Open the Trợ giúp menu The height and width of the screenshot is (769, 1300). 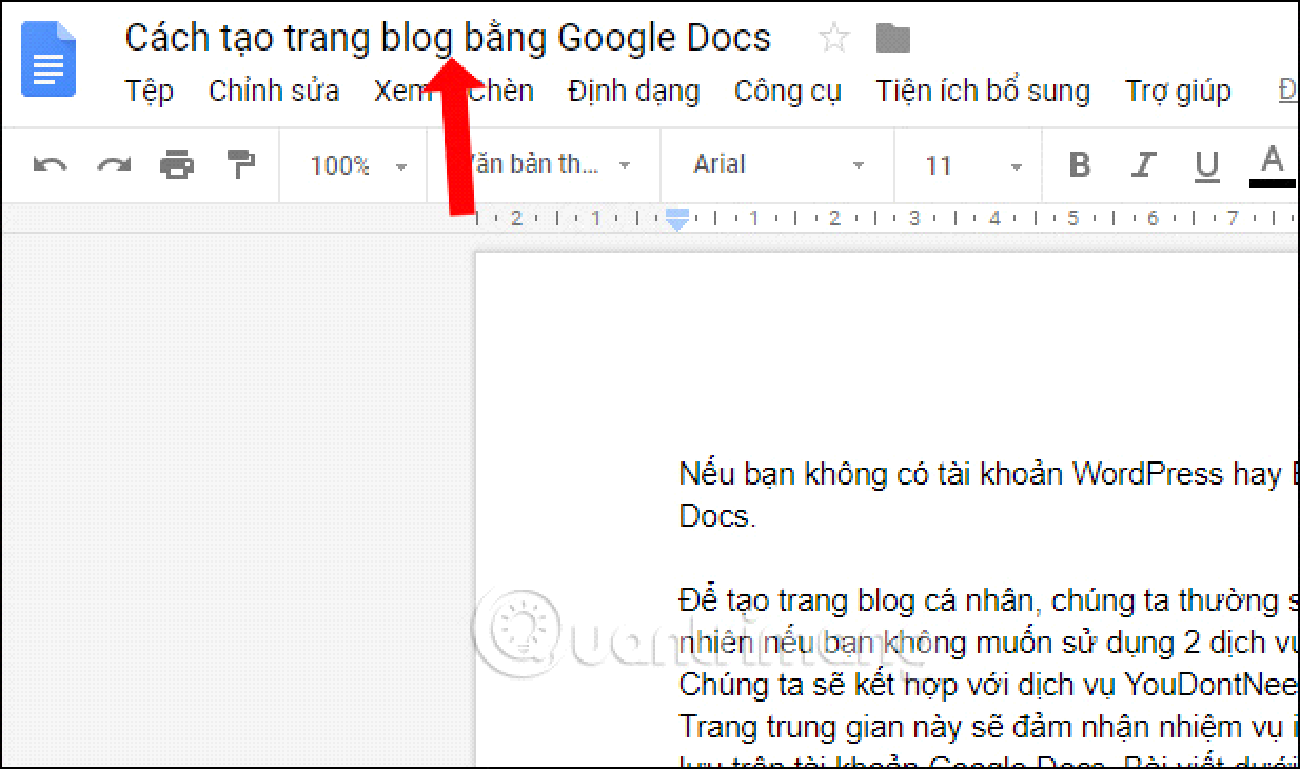coord(1177,92)
